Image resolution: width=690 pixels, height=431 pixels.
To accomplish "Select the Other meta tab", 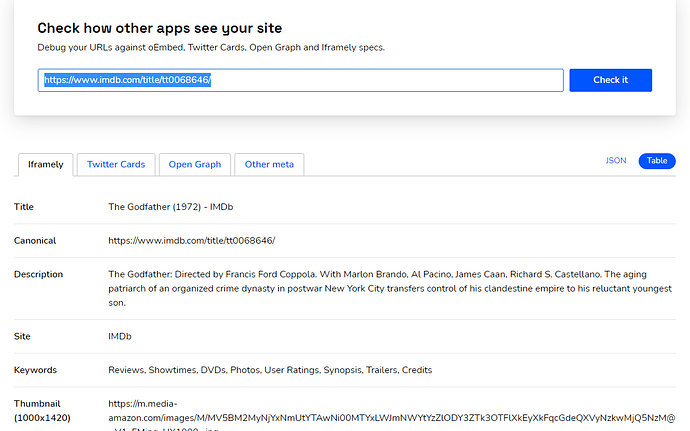I will [269, 165].
